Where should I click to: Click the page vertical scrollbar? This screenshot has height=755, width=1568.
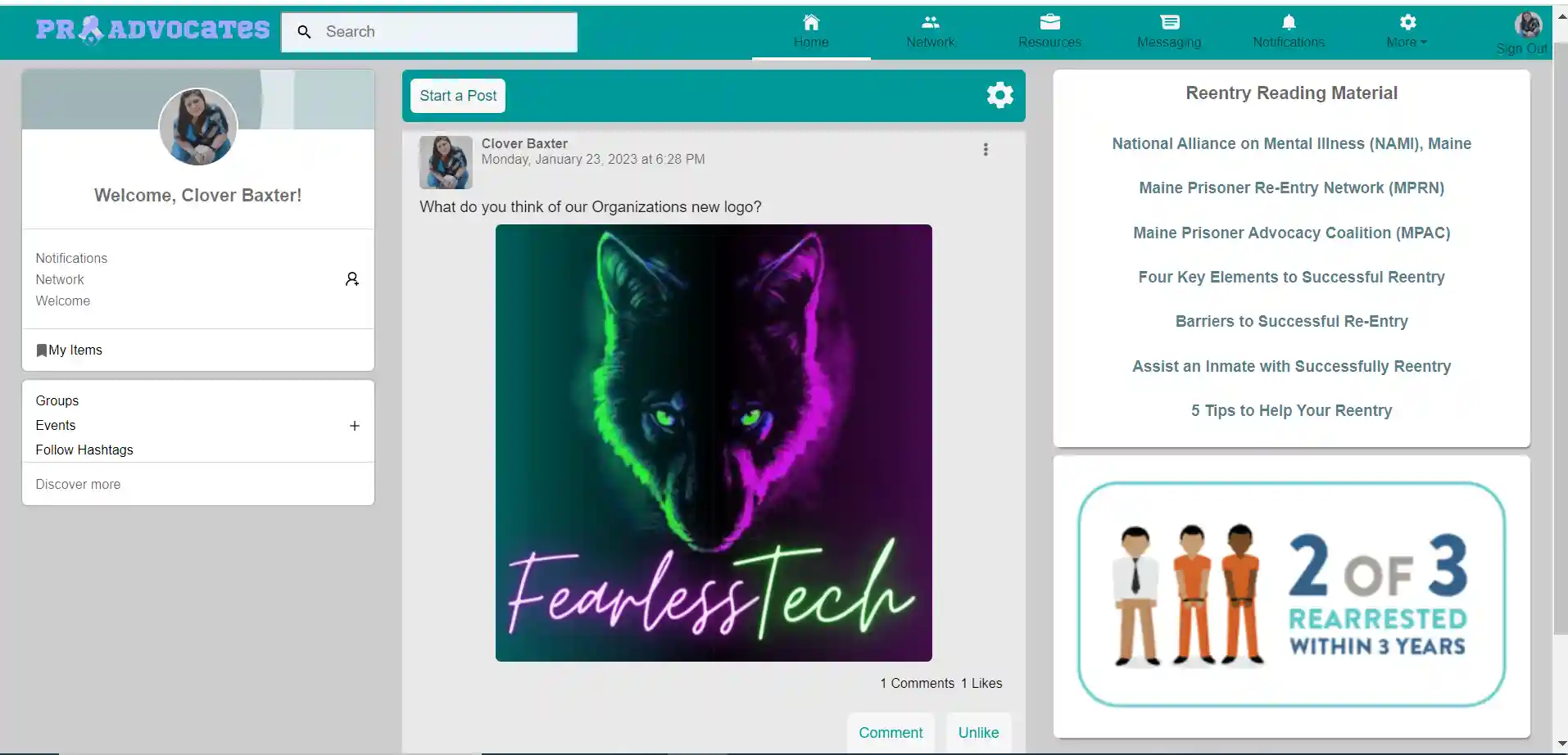click(x=1560, y=328)
